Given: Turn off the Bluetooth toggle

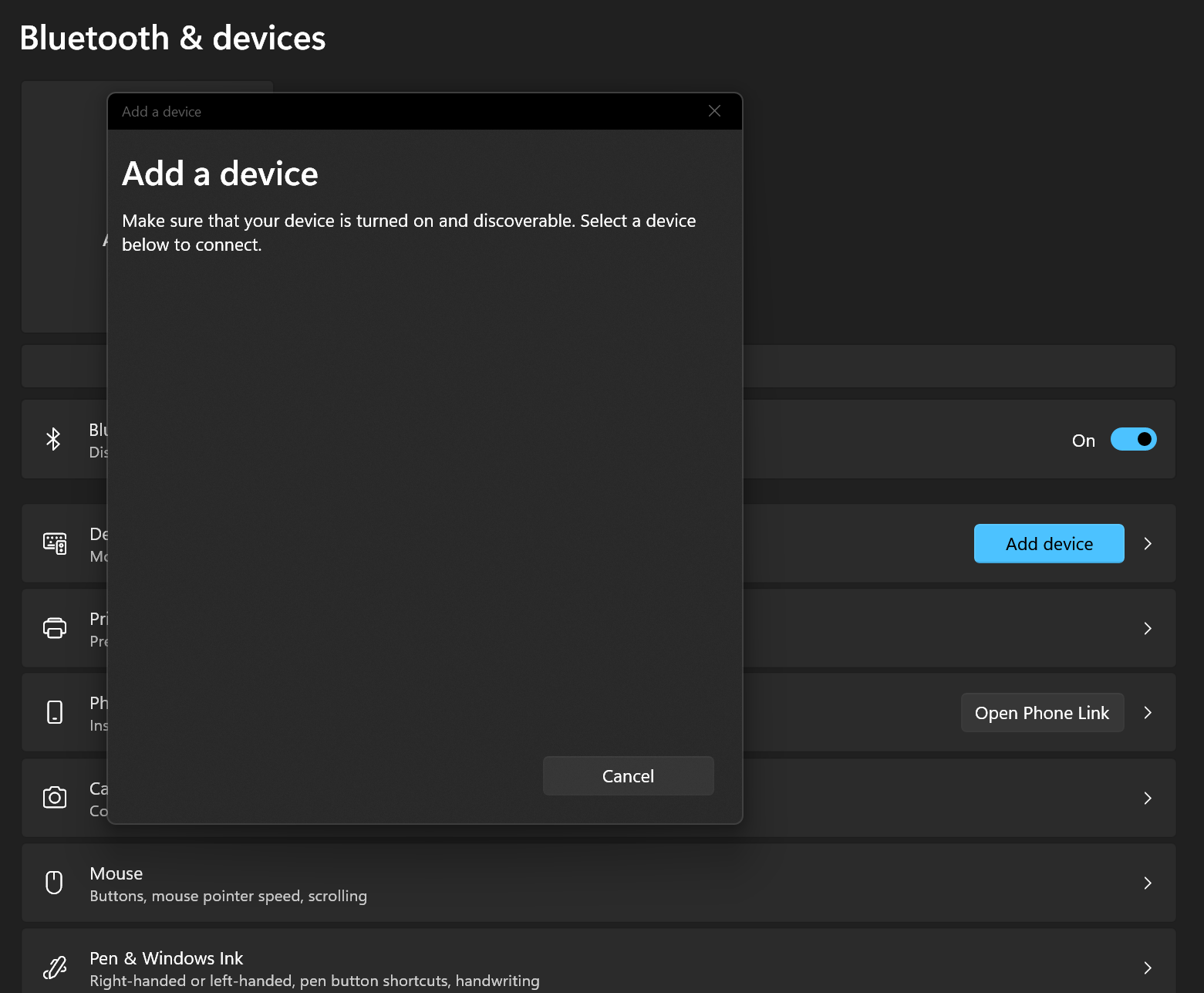Looking at the screenshot, I should tap(1133, 439).
